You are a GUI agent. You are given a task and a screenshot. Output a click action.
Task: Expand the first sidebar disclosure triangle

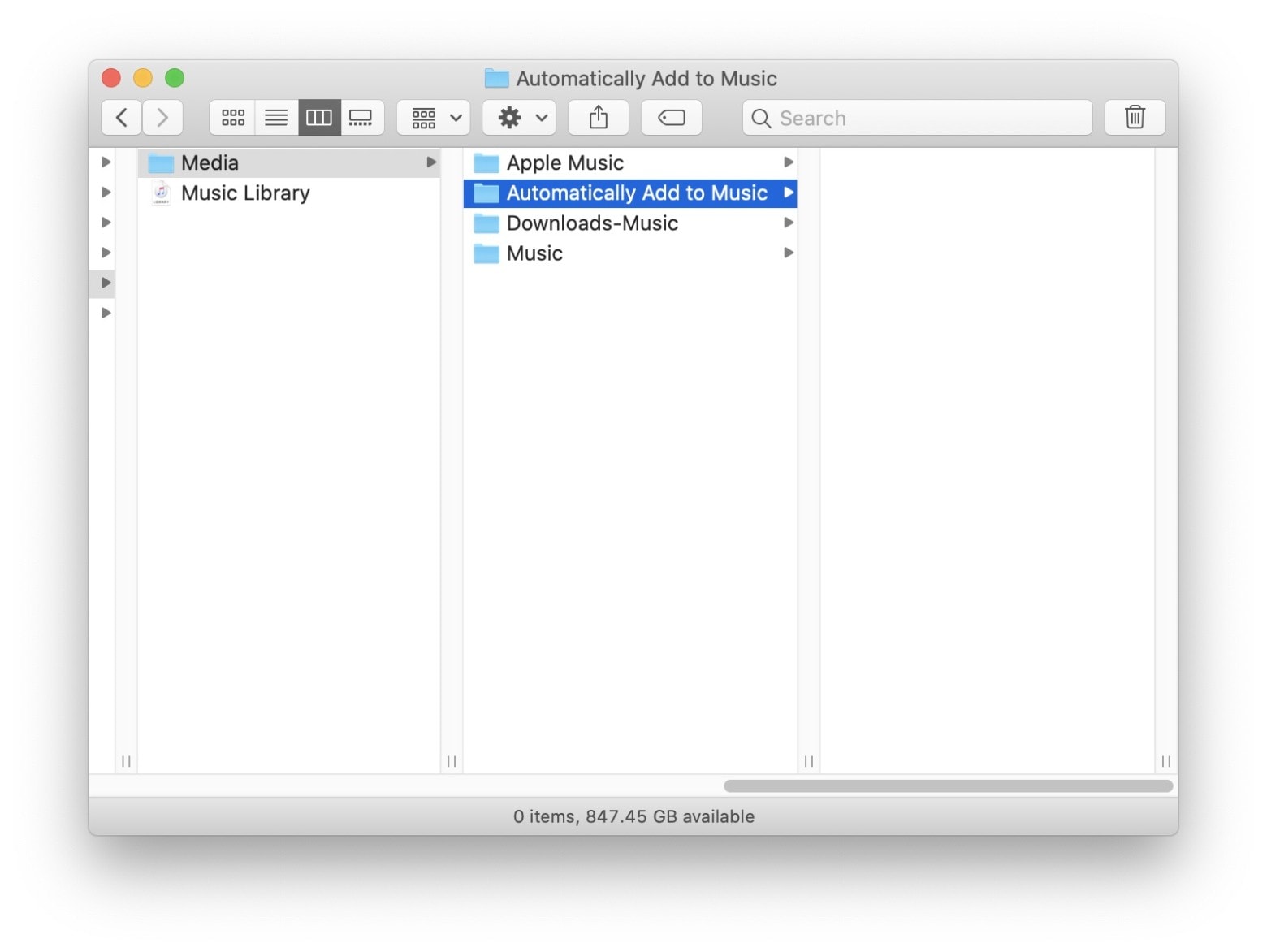[x=105, y=162]
